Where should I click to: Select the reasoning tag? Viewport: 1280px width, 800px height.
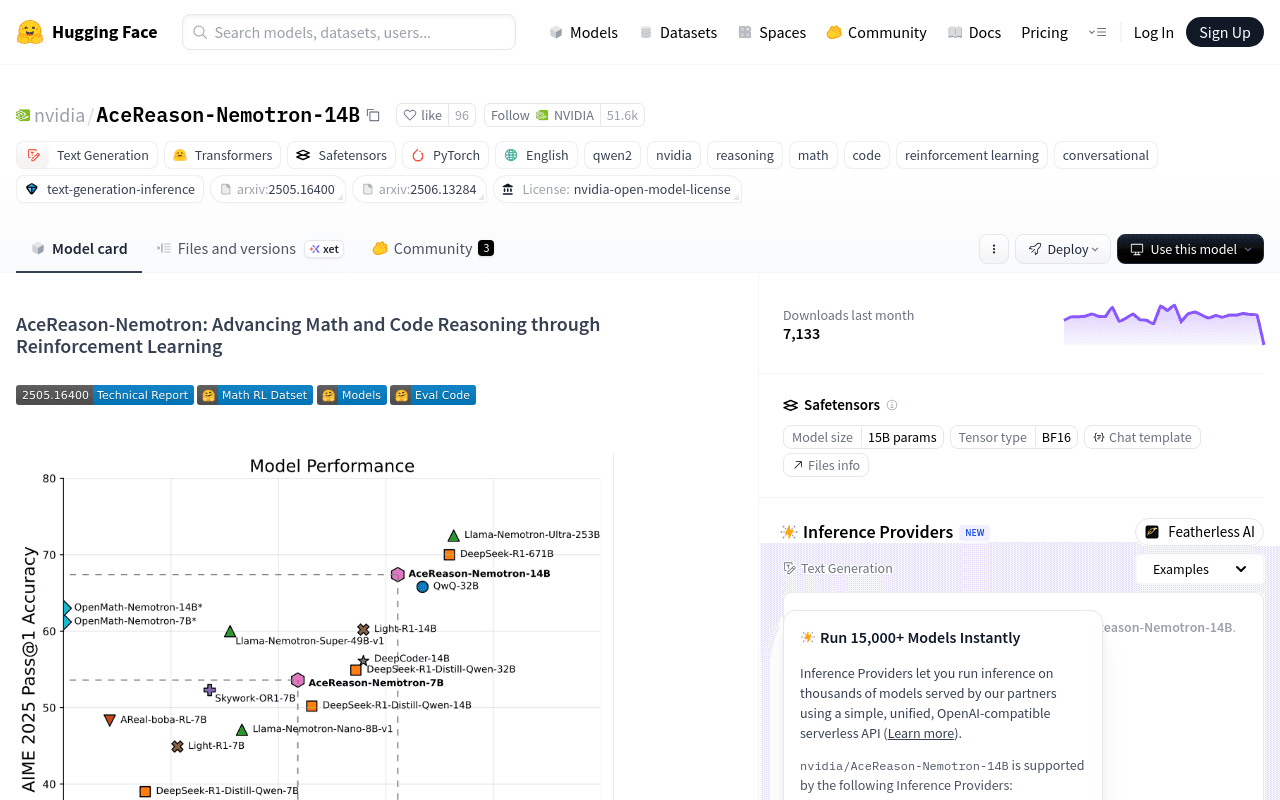pyautogui.click(x=745, y=155)
